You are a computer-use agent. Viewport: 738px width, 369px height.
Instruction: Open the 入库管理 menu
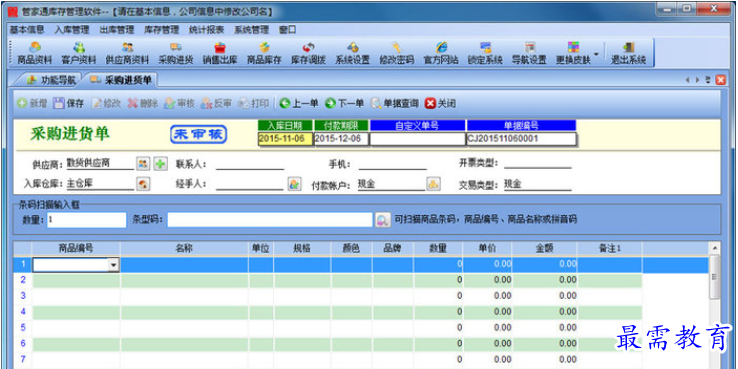tap(72, 30)
